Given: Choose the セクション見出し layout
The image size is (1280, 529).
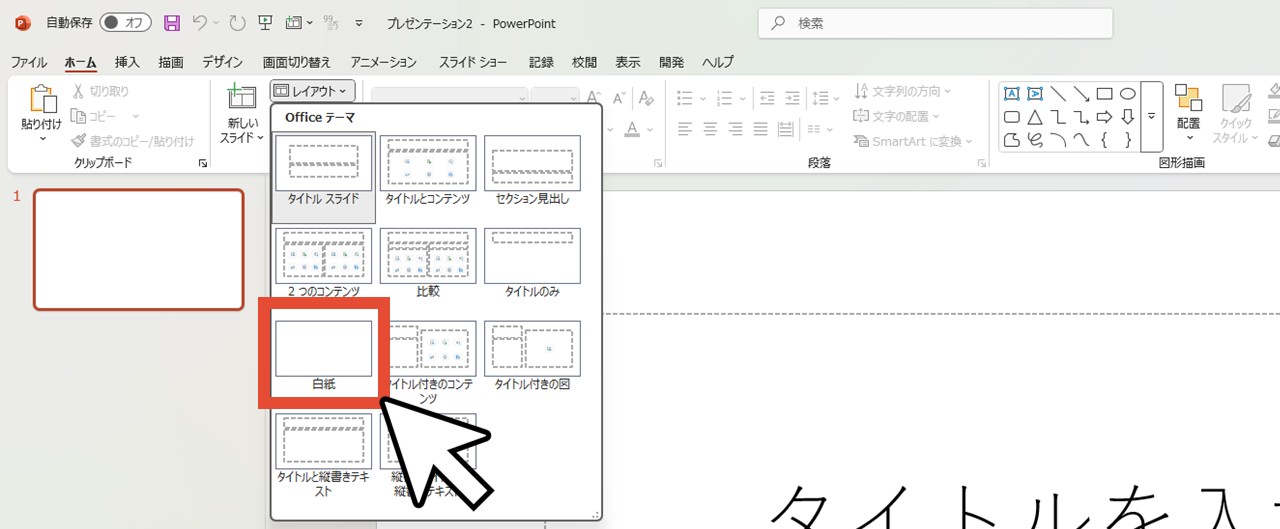Looking at the screenshot, I should tap(532, 170).
